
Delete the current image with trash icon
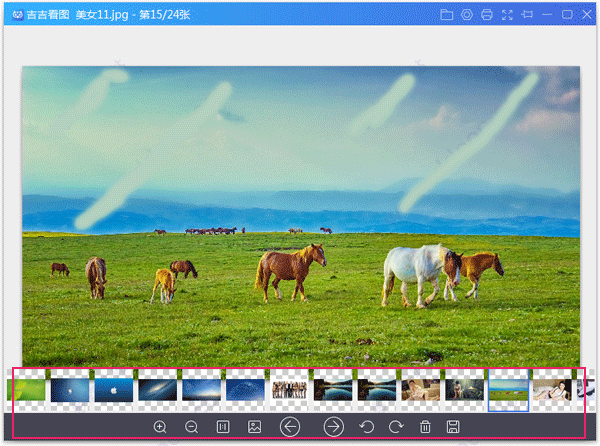[425, 426]
